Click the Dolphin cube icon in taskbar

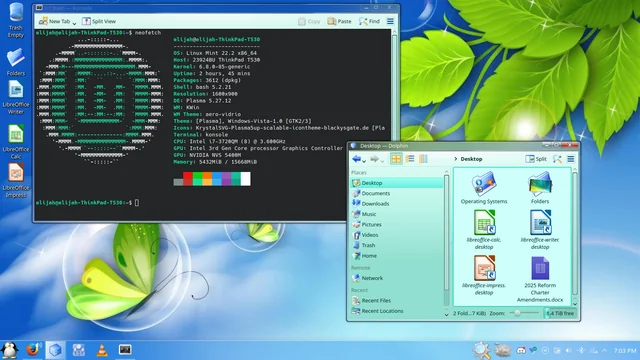[x=55, y=350]
